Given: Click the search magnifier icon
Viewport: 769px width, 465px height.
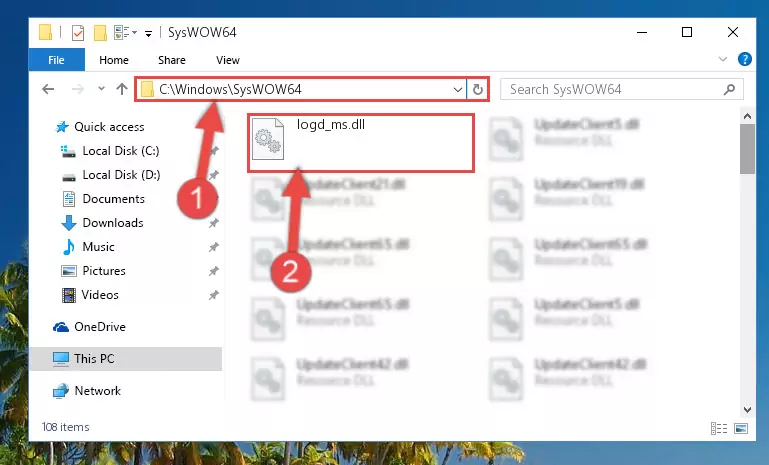Looking at the screenshot, I should (x=729, y=89).
